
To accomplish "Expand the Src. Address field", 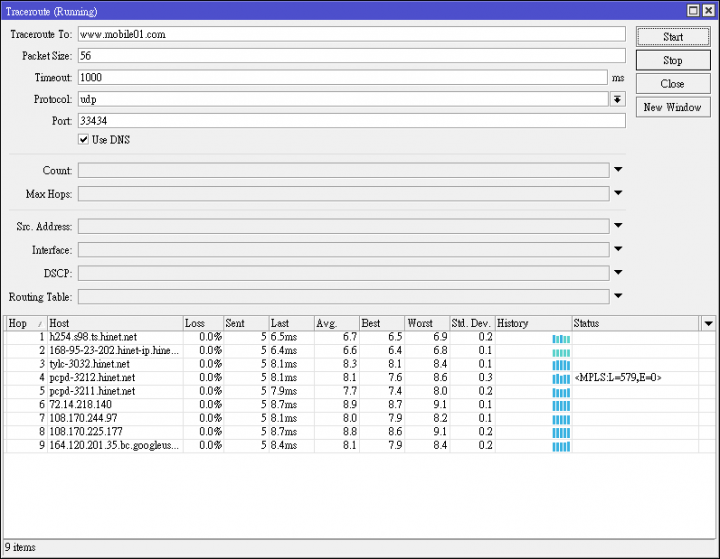I will (618, 226).
